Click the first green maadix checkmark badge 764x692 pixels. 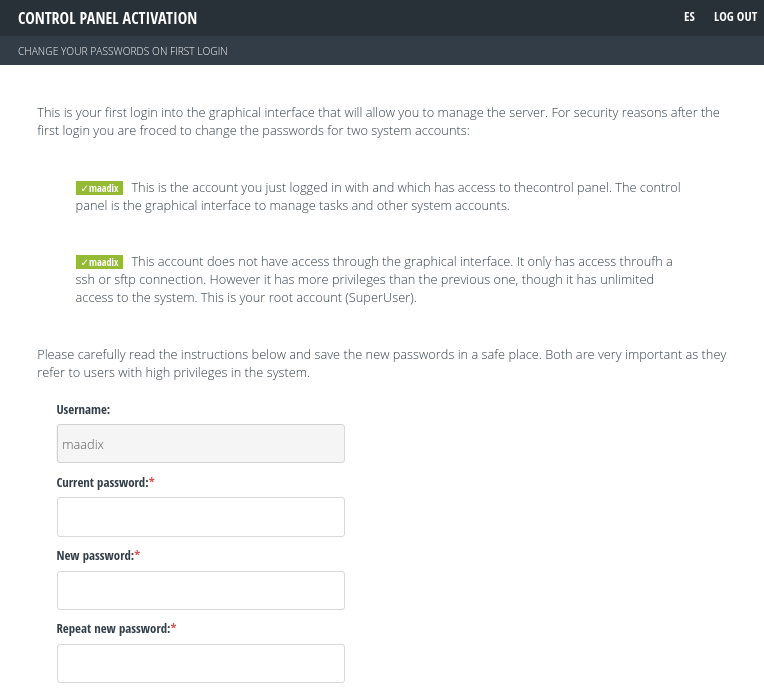coord(99,188)
